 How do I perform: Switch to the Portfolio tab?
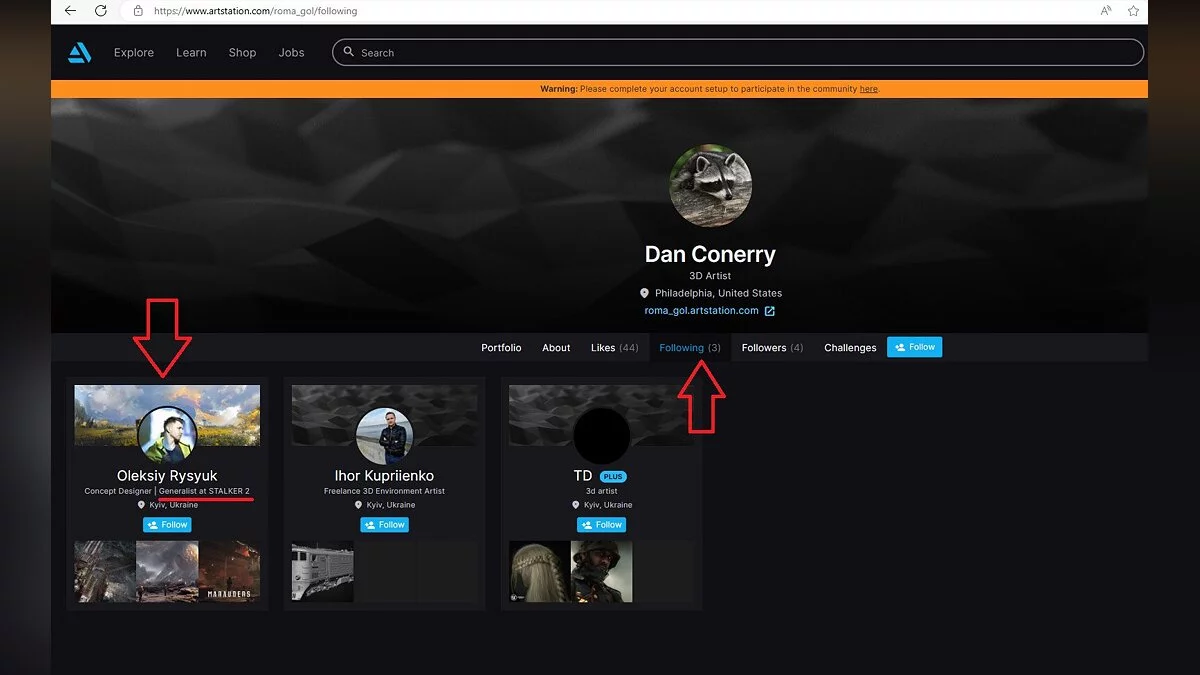(x=501, y=348)
